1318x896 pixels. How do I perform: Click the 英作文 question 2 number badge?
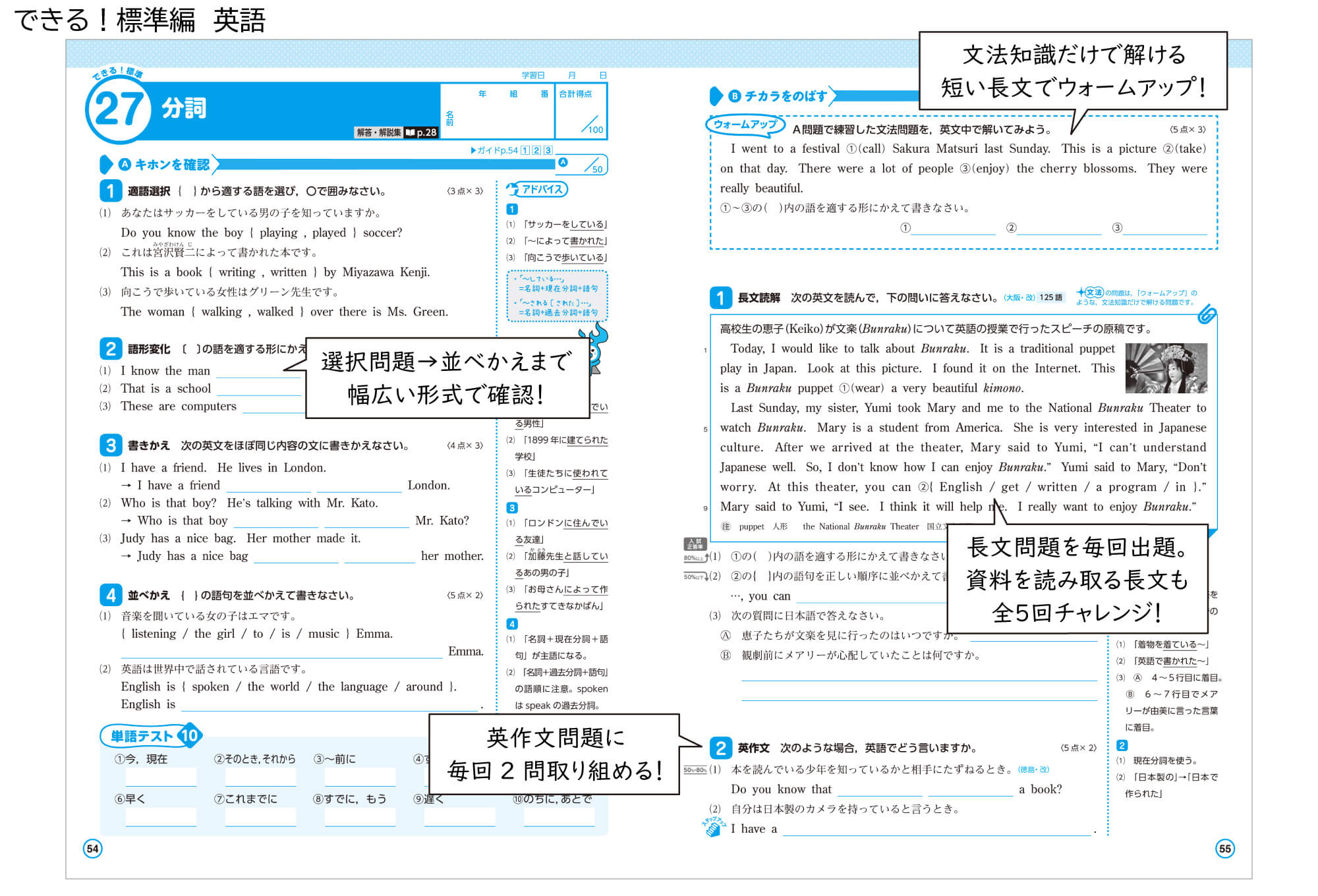click(720, 748)
